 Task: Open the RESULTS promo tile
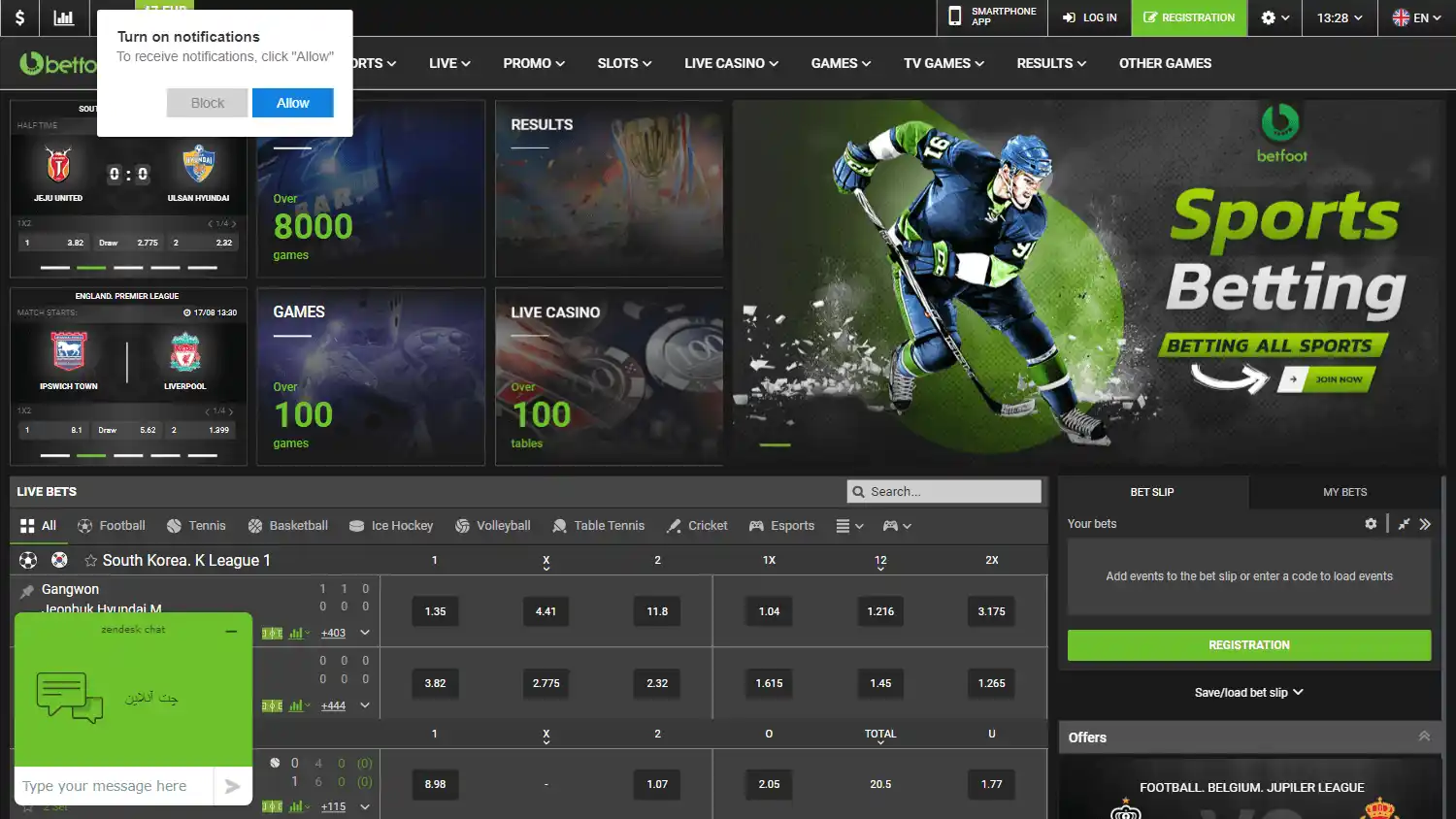[x=609, y=188]
